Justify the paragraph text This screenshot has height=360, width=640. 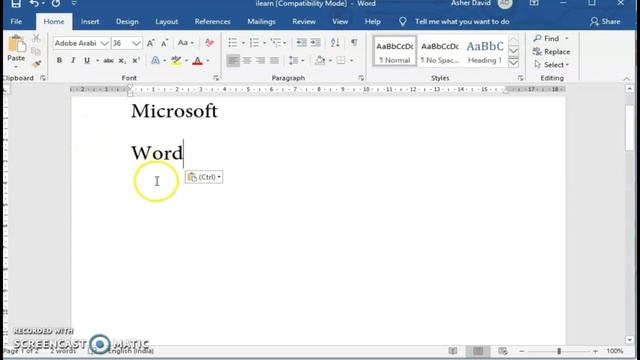click(274, 61)
